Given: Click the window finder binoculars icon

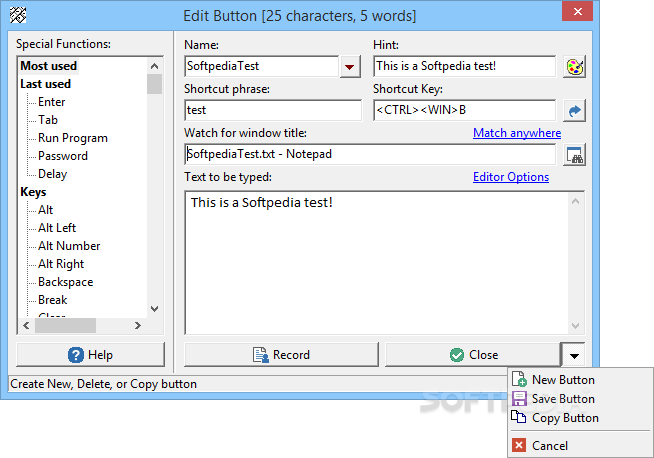Looking at the screenshot, I should pyautogui.click(x=574, y=155).
